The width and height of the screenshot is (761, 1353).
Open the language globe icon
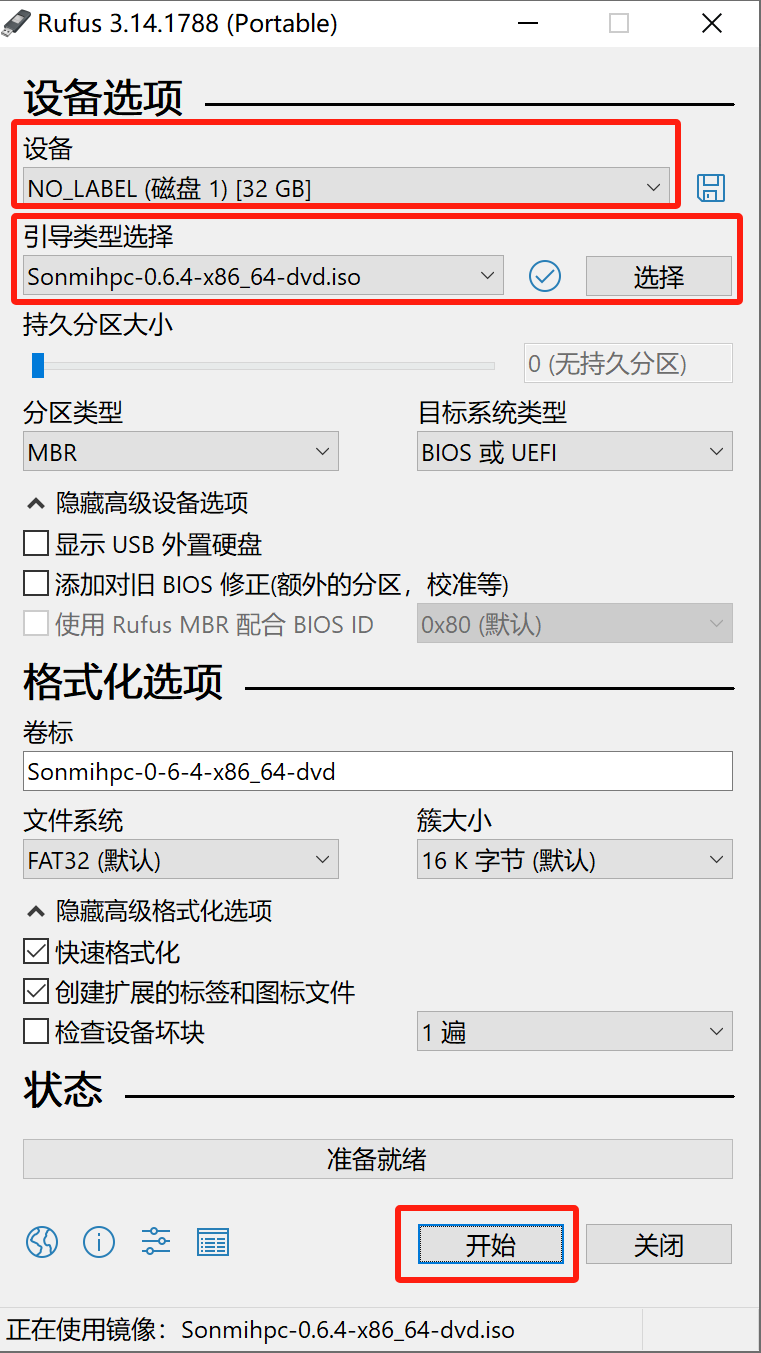click(42, 1243)
